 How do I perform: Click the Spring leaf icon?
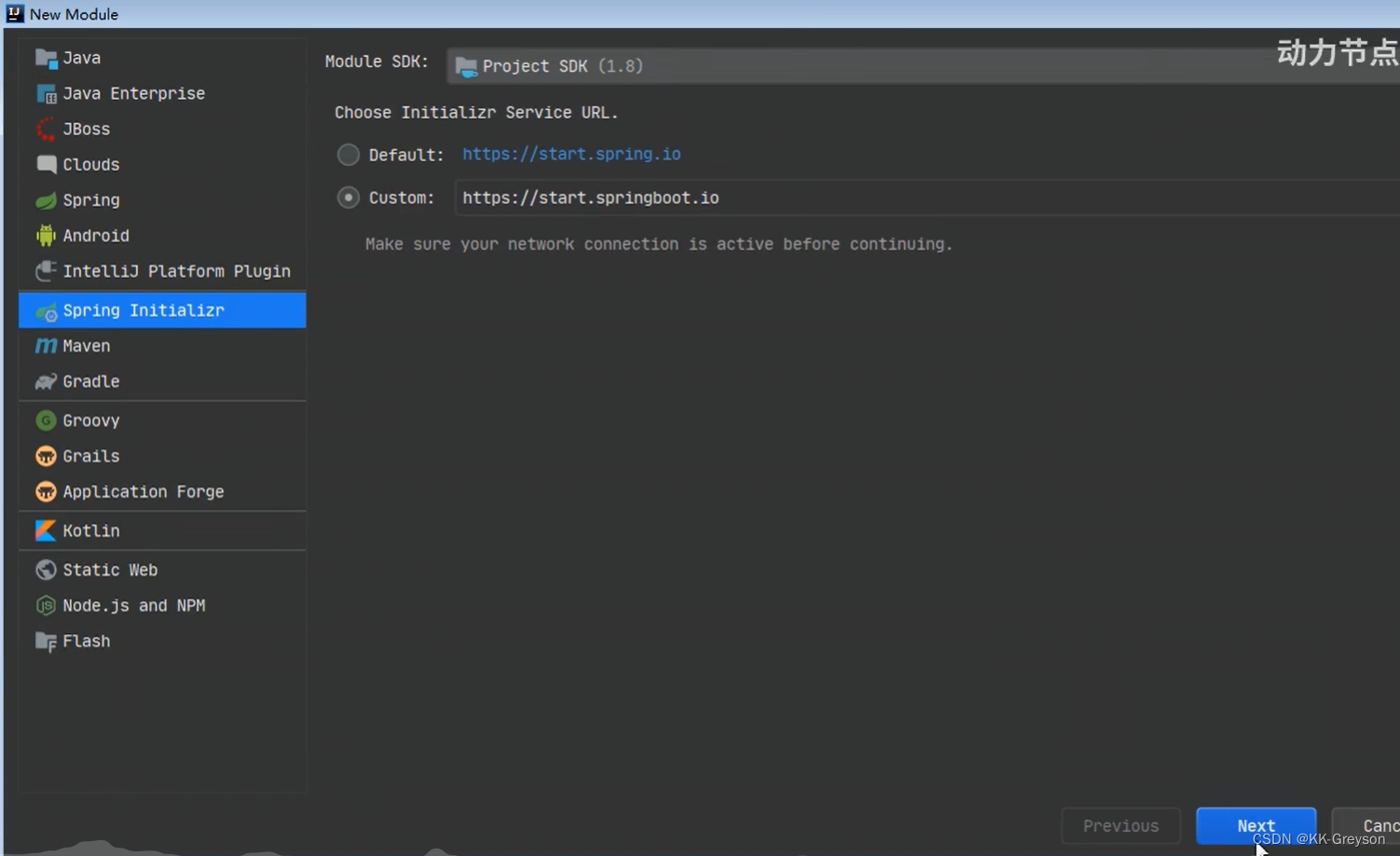click(x=46, y=200)
